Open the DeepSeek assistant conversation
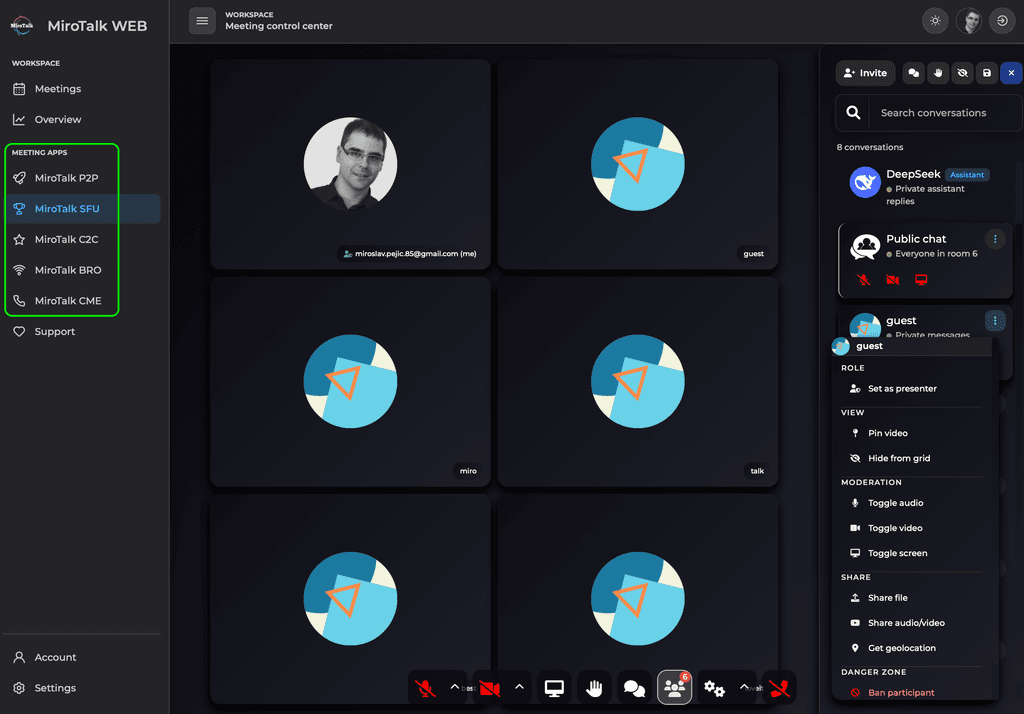This screenshot has width=1024, height=714. (923, 186)
